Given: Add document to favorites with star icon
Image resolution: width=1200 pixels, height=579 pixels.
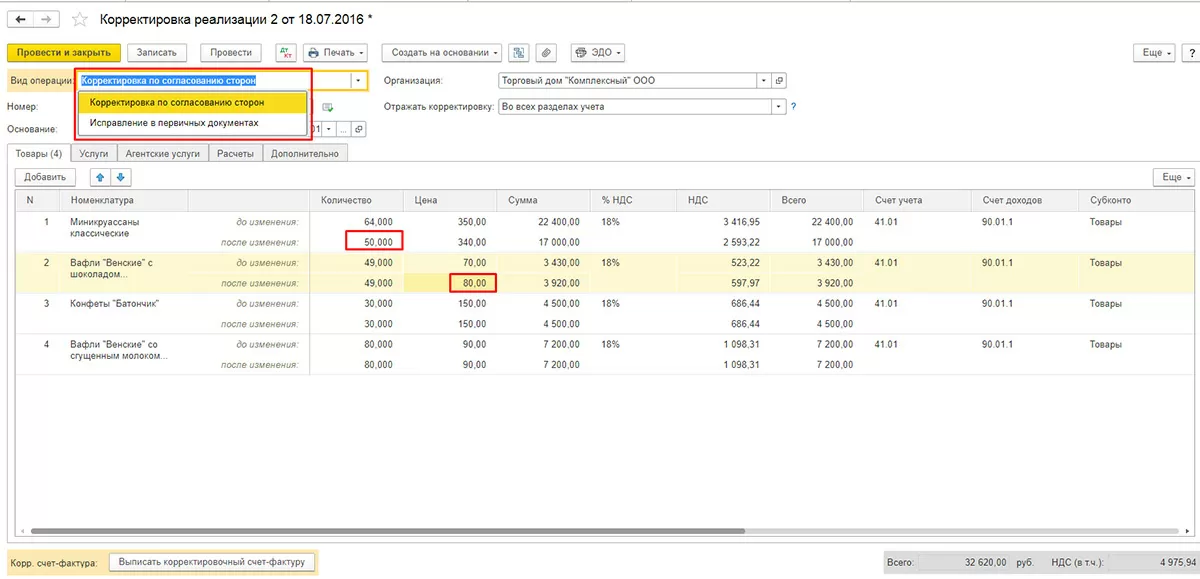Looking at the screenshot, I should pyautogui.click(x=80, y=19).
